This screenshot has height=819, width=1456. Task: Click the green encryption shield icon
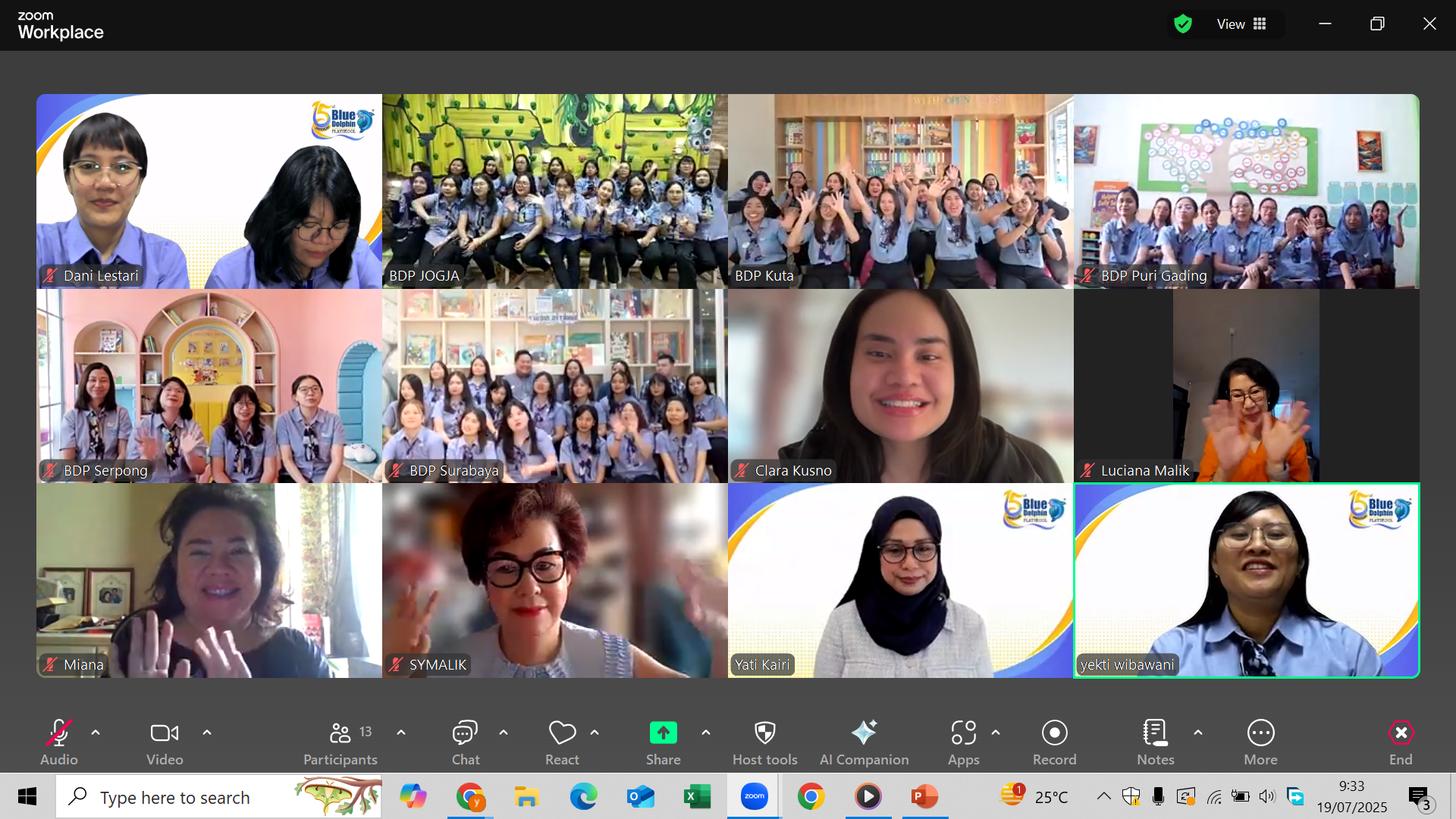pos(1182,24)
